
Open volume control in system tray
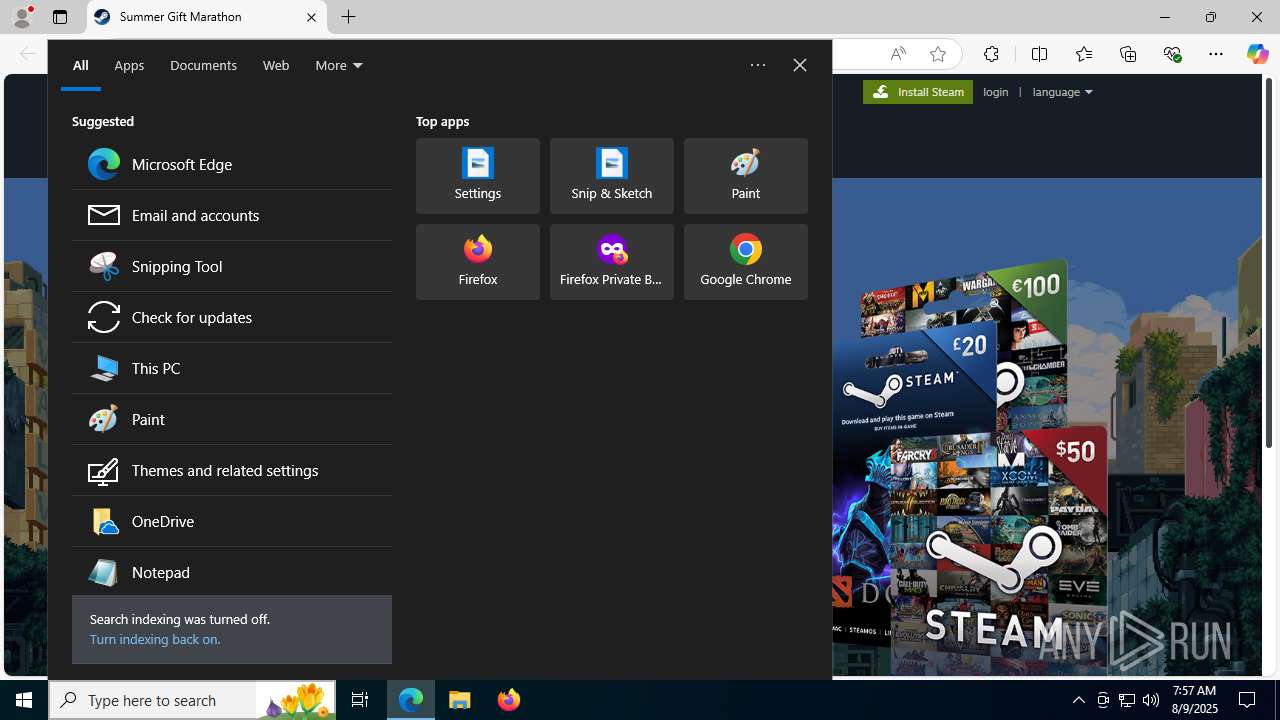point(1151,700)
